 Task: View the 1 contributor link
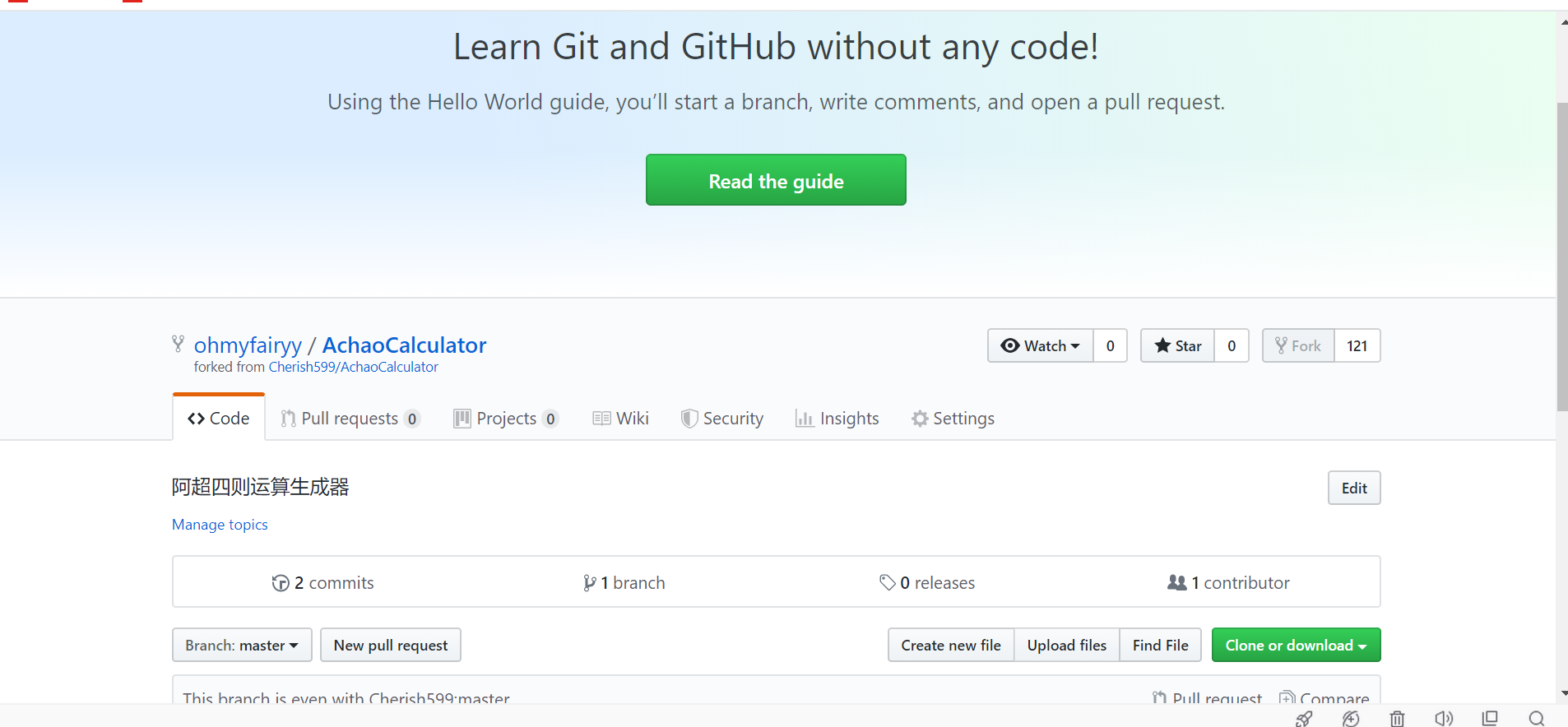coord(1229,583)
